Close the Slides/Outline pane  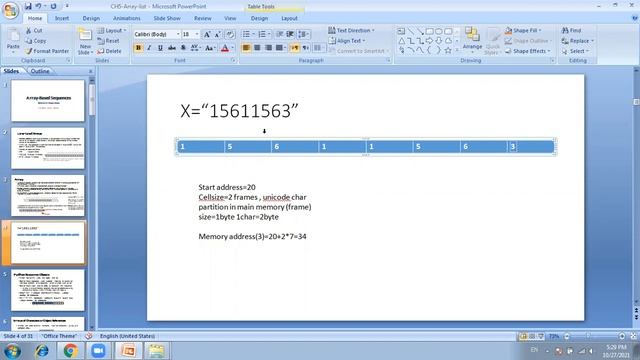pos(91,71)
